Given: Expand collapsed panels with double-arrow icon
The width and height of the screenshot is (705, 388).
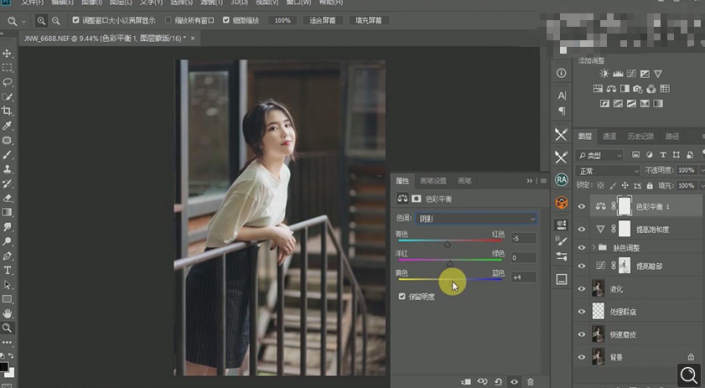Looking at the screenshot, I should (x=530, y=181).
